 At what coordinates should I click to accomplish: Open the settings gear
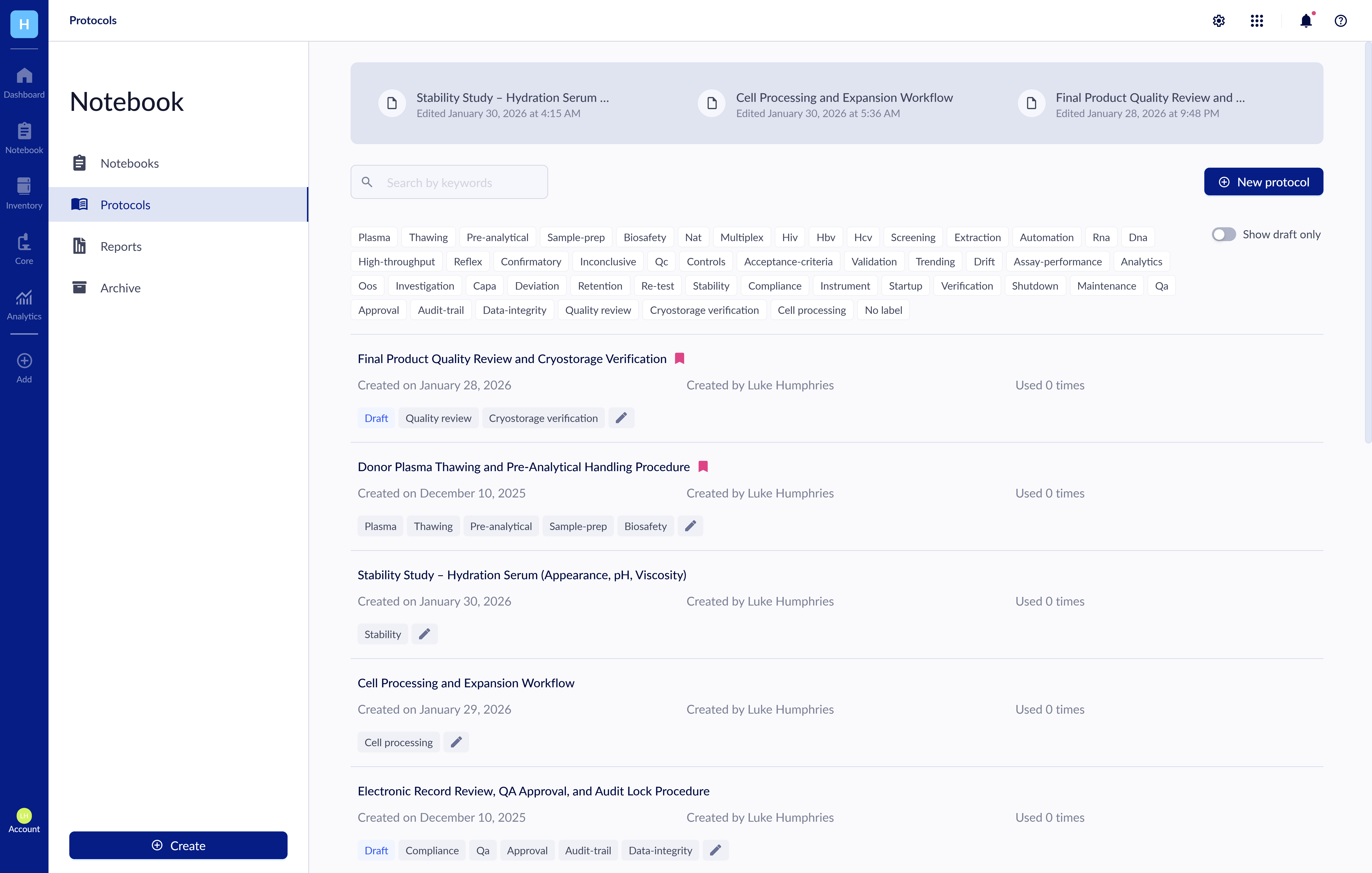tap(1219, 21)
